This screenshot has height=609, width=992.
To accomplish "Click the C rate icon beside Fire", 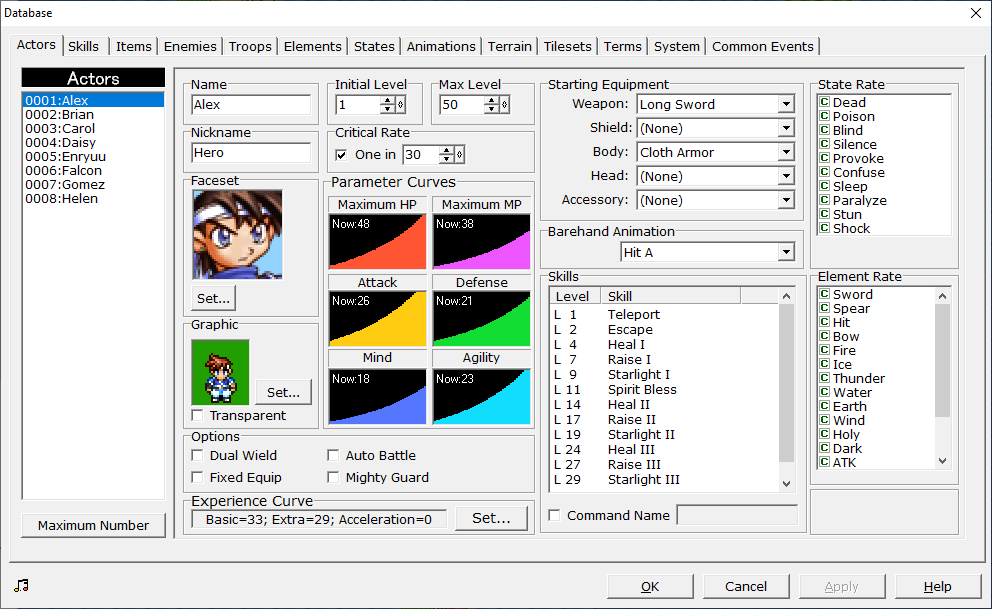I will pos(824,351).
